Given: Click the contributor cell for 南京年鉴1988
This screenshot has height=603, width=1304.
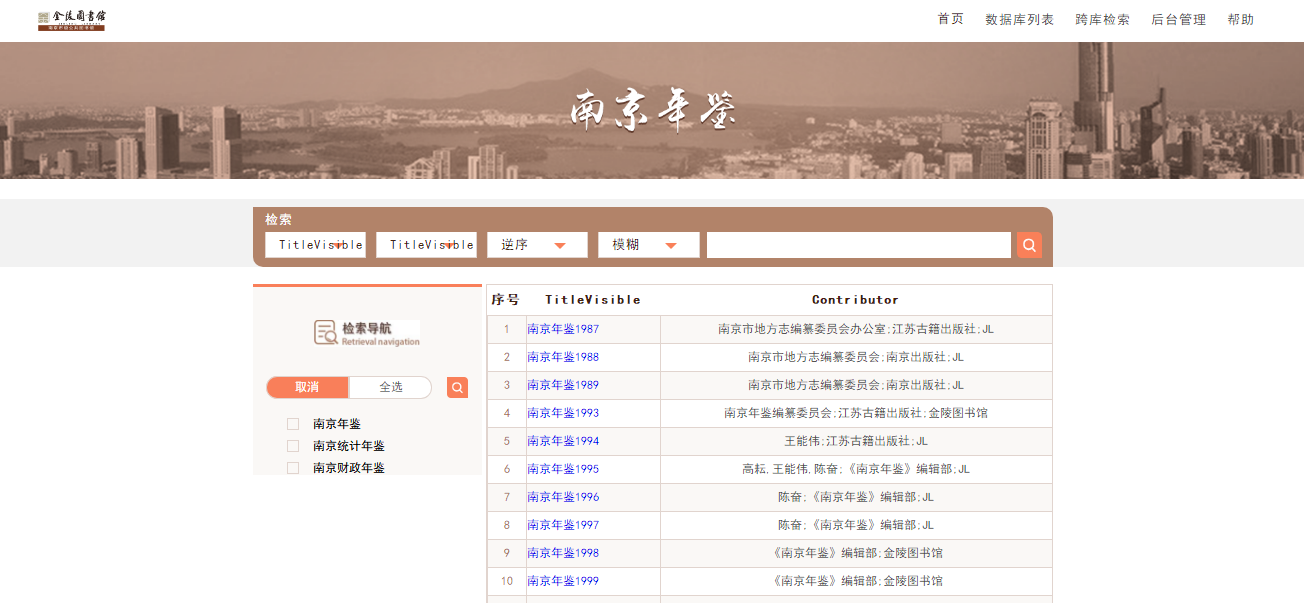Looking at the screenshot, I should pos(856,357).
